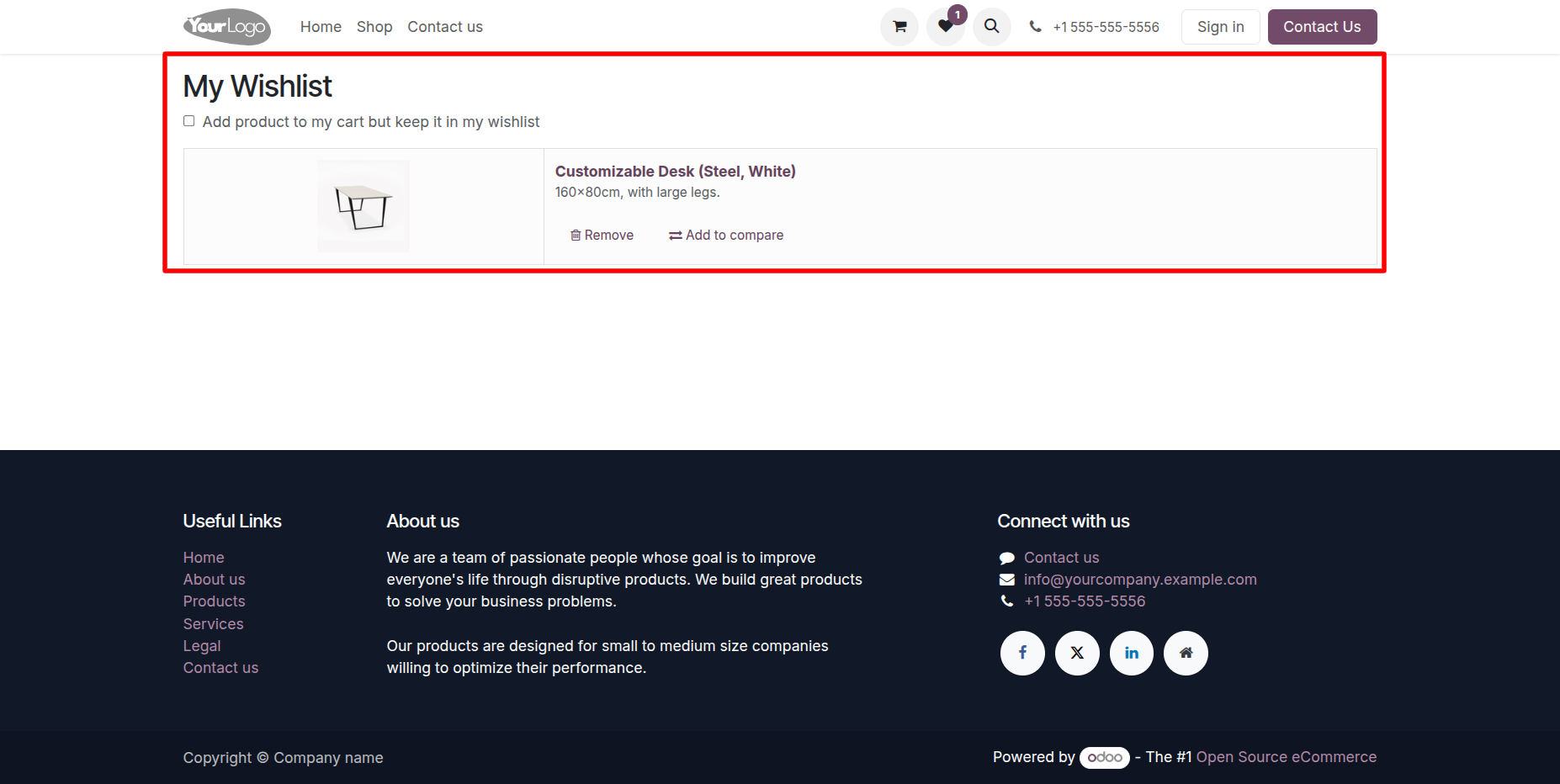Open the shopping cart icon
This screenshot has height=784, width=1560.
(899, 27)
